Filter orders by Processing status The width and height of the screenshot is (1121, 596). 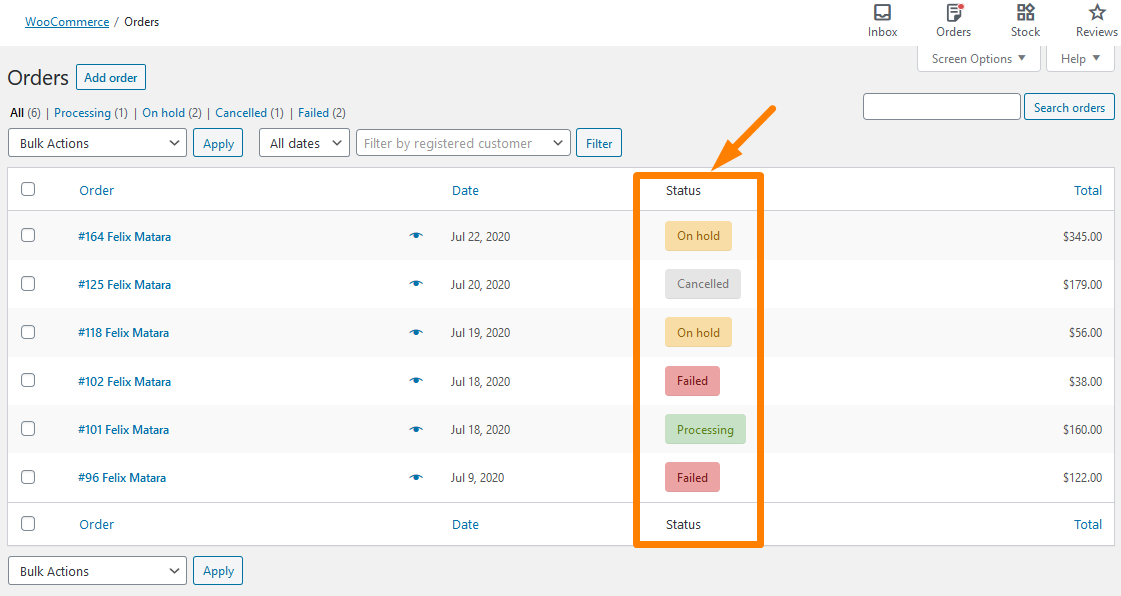82,113
